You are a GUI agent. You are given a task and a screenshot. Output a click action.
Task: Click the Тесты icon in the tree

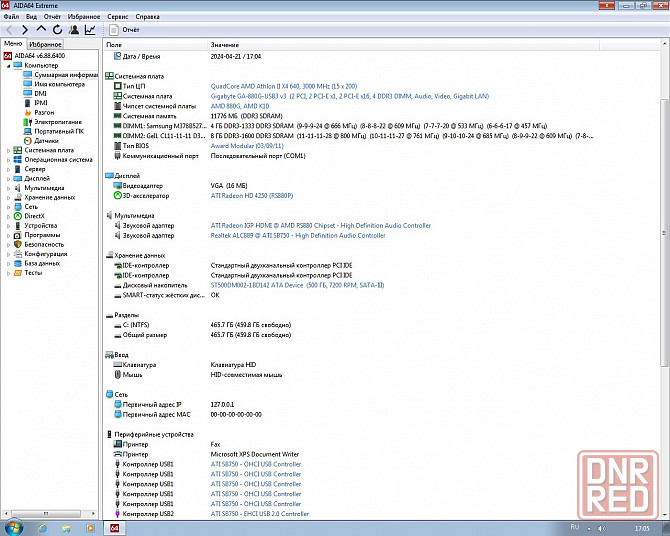[18, 273]
